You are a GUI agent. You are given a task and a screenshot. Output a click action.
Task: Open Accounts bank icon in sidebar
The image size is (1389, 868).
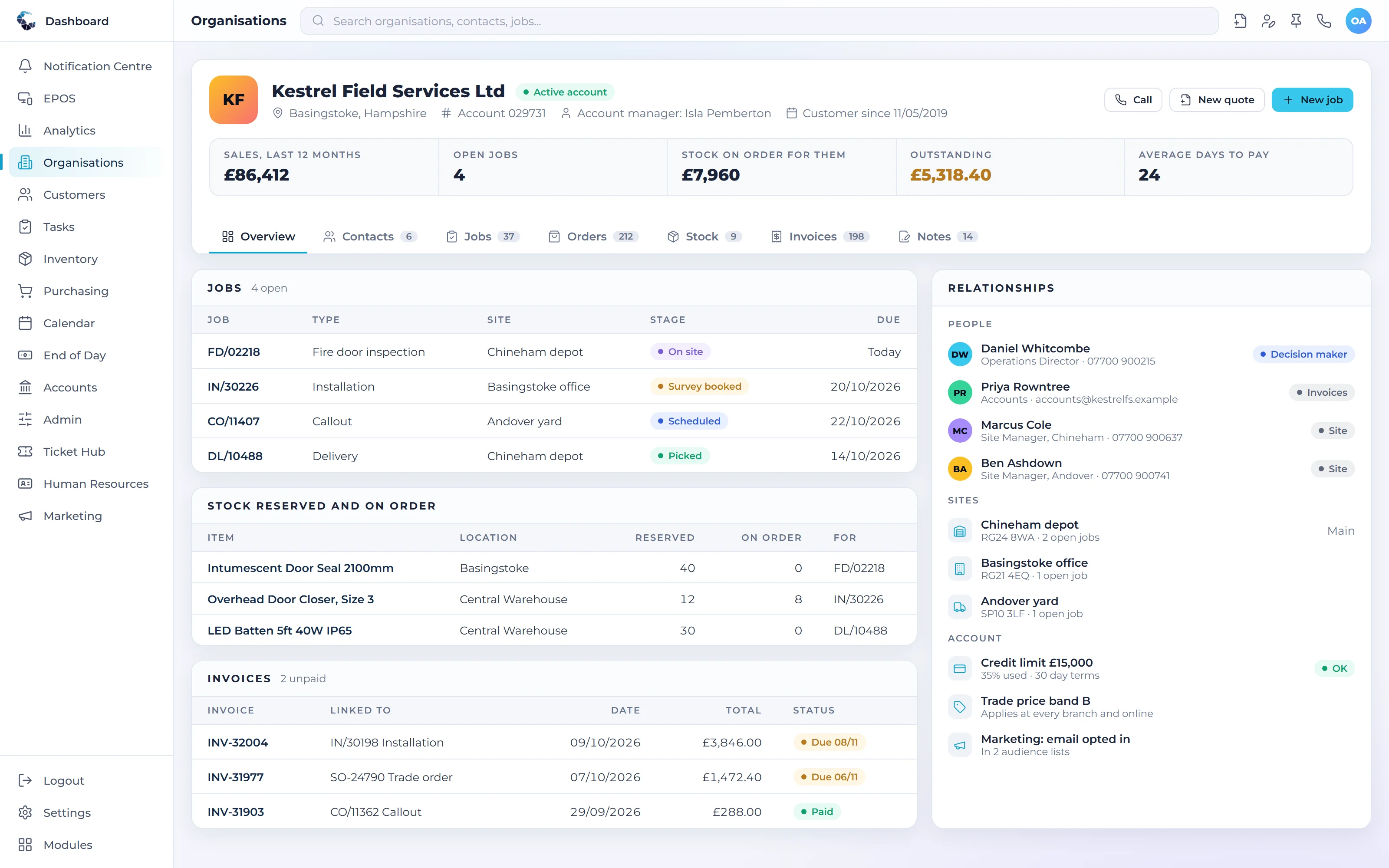click(25, 388)
